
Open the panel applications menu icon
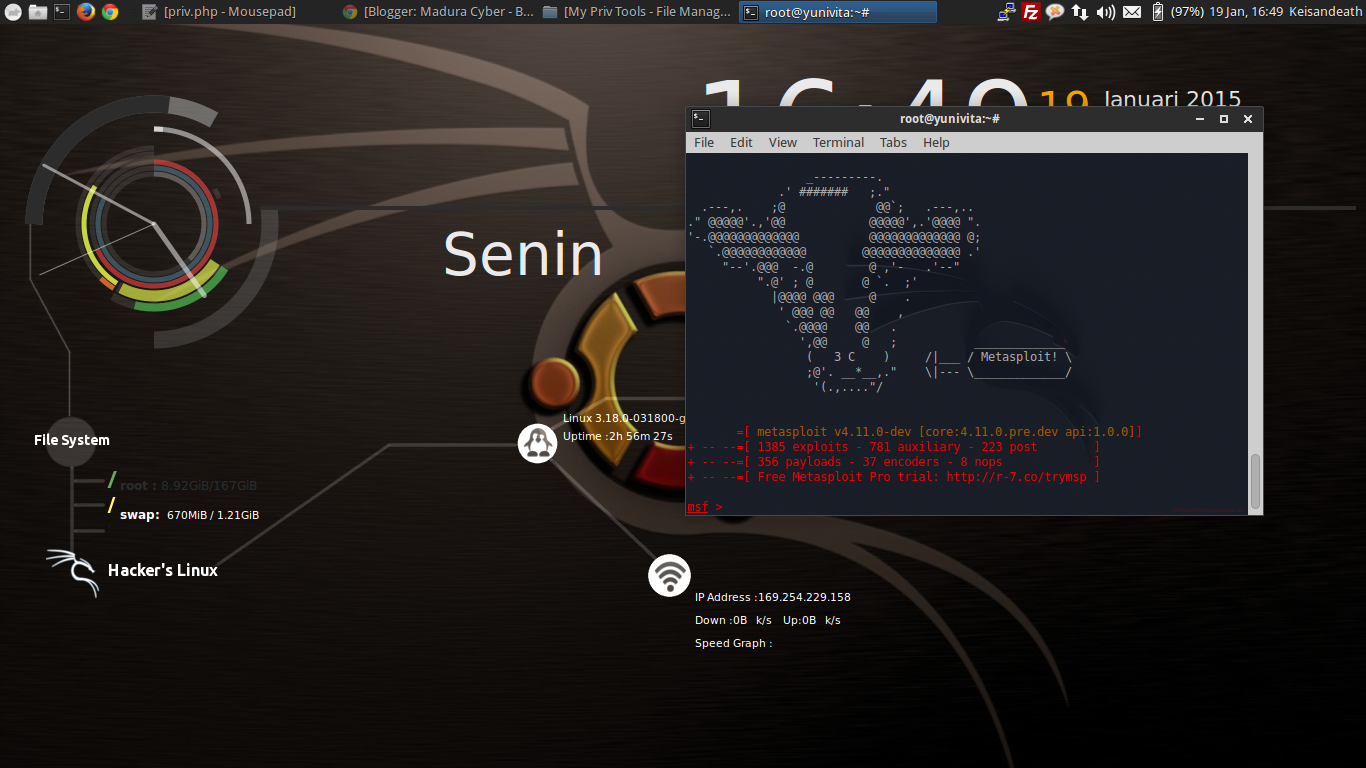click(x=12, y=12)
